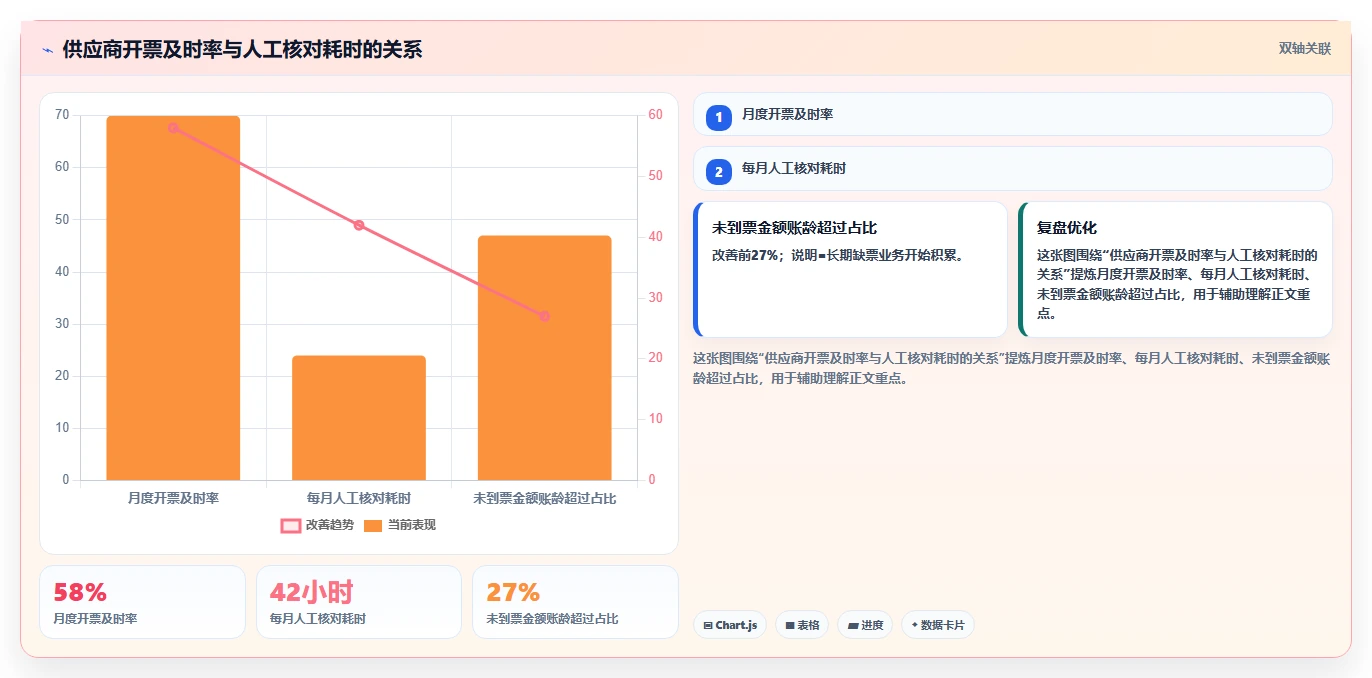The image size is (1372, 678).
Task: Click the 数据卡片 tag
Action: pyautogui.click(x=937, y=625)
